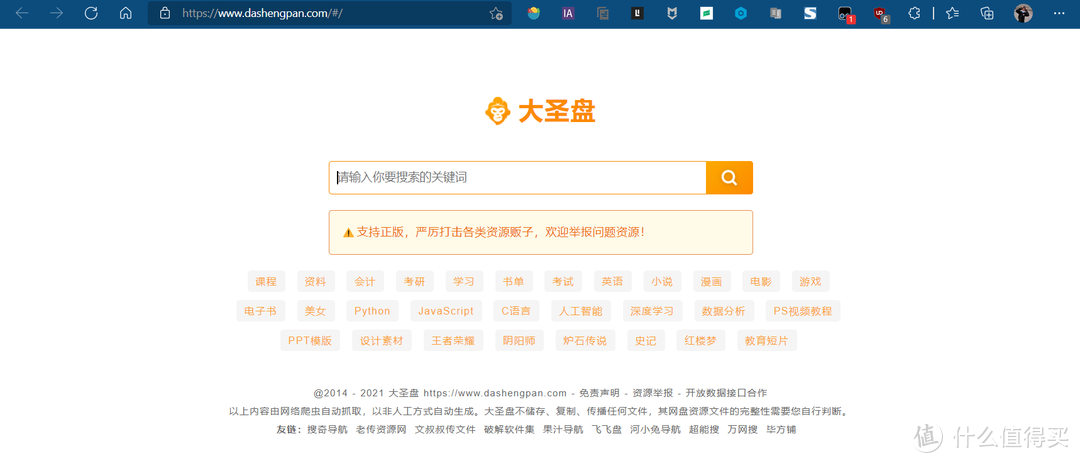Open the 免责声明 footer link
The height and width of the screenshot is (463, 1080).
(599, 393)
